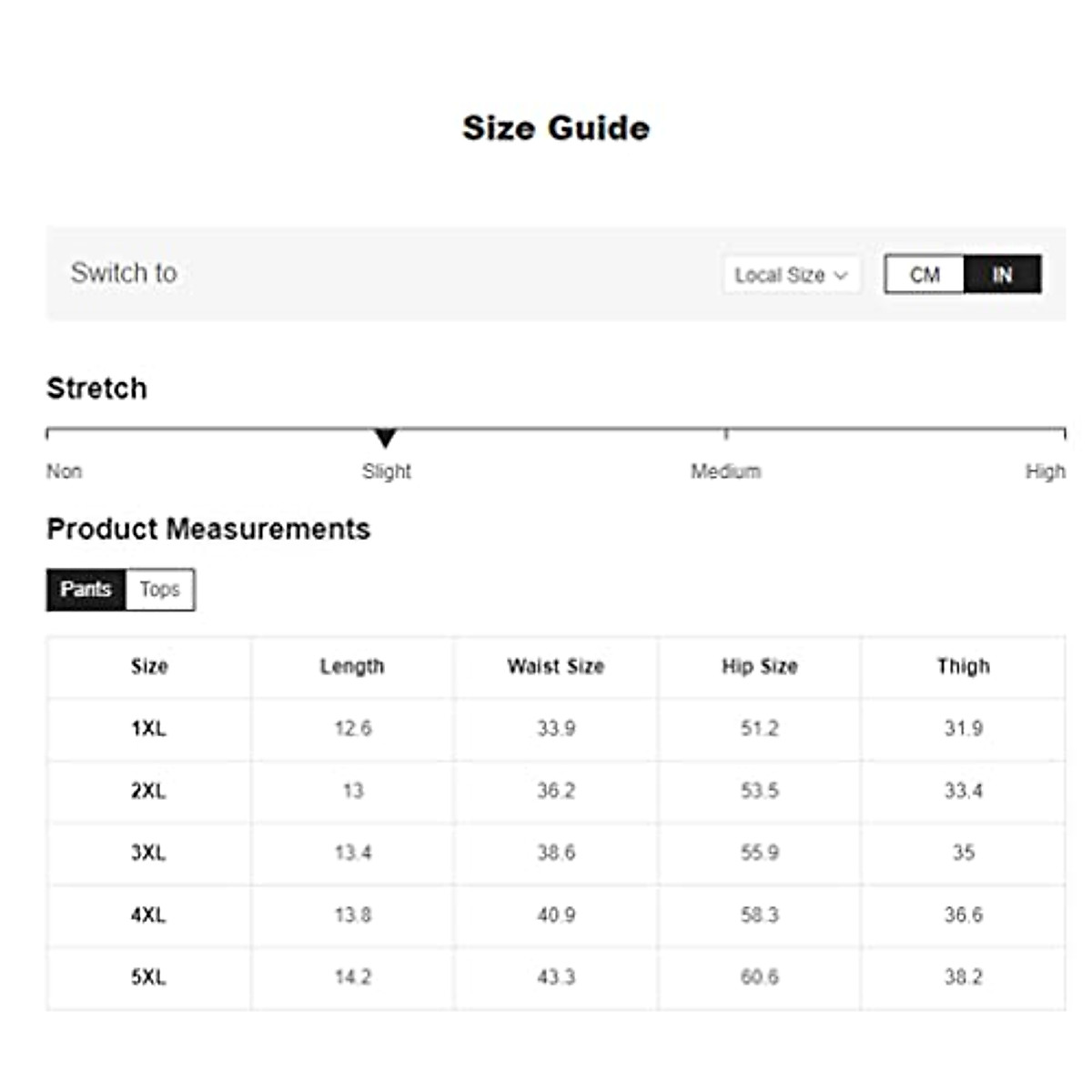Select the IN unit option

(1002, 275)
